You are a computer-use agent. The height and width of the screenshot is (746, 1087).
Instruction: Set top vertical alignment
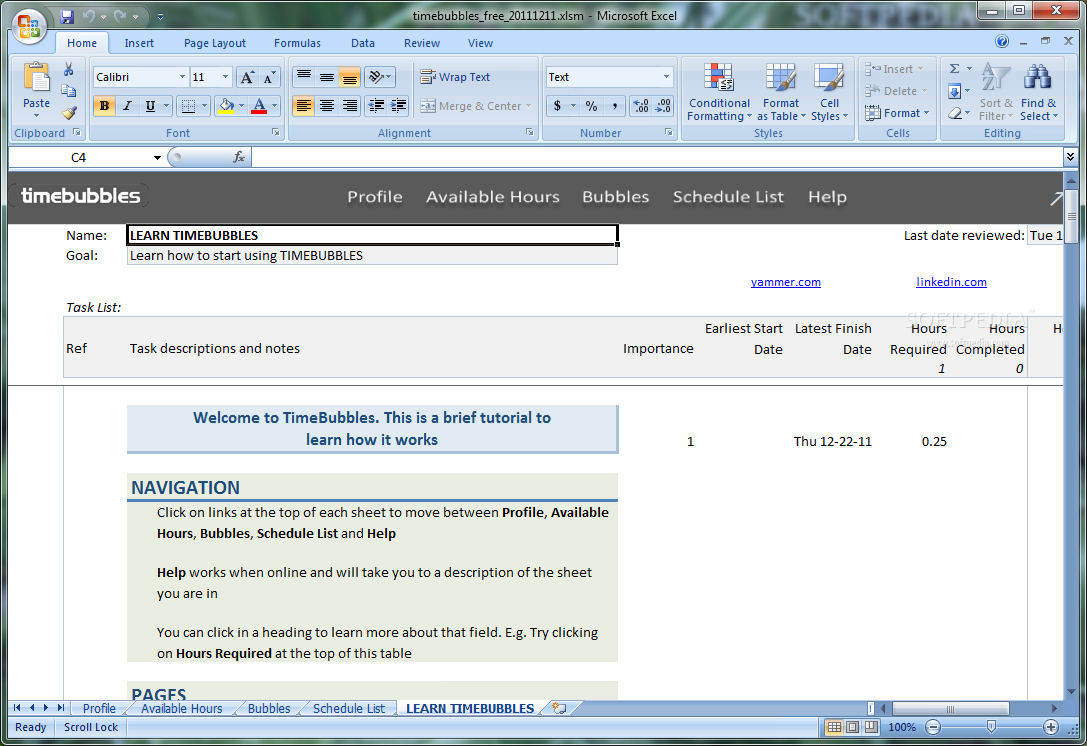[304, 77]
